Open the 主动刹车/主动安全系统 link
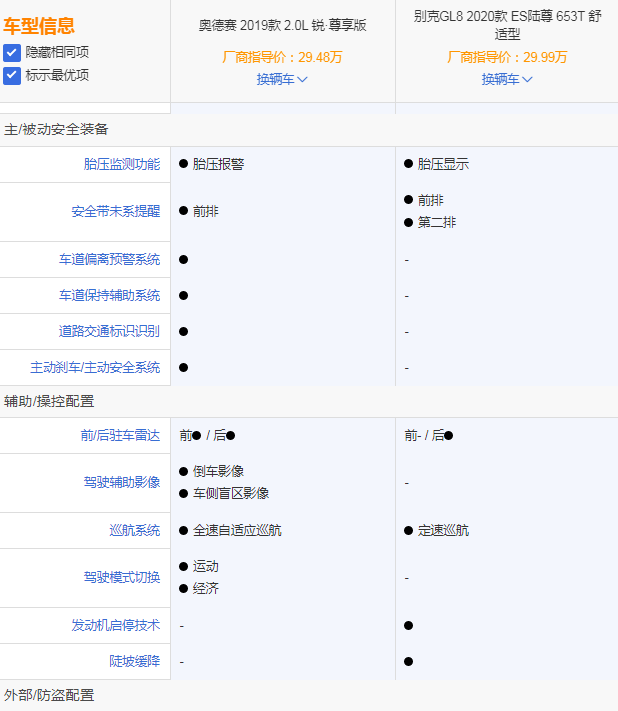618x711 pixels. (x=95, y=367)
